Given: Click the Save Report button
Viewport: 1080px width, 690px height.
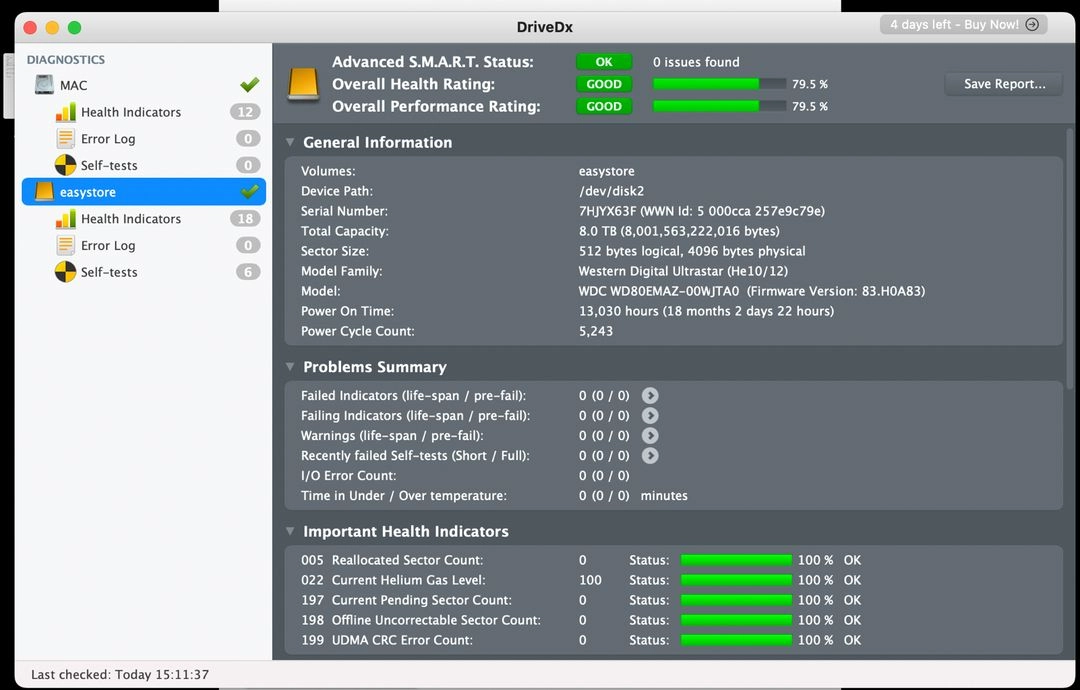Looking at the screenshot, I should 1004,84.
